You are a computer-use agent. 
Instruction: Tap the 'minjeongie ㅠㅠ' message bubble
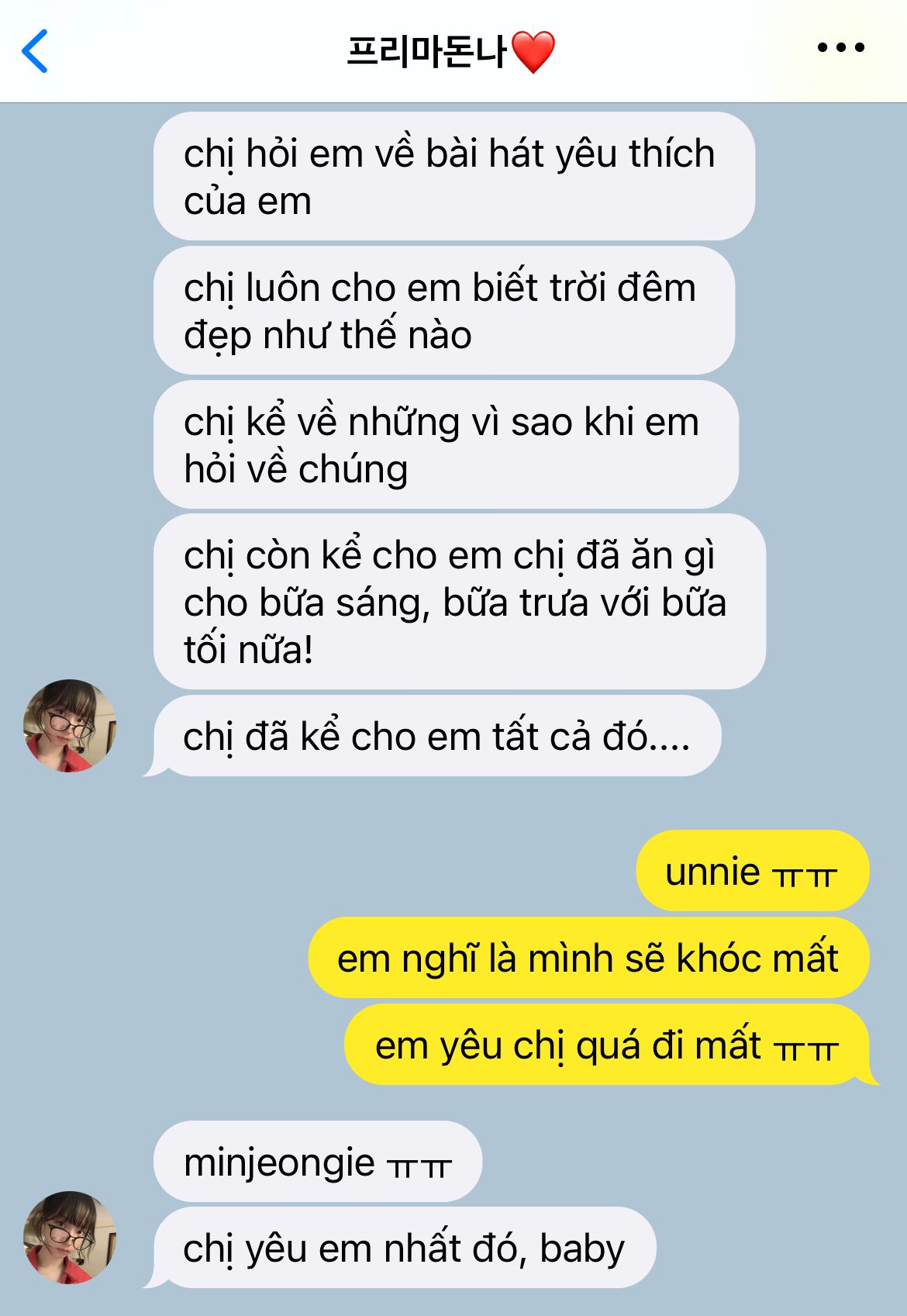click(x=318, y=1162)
